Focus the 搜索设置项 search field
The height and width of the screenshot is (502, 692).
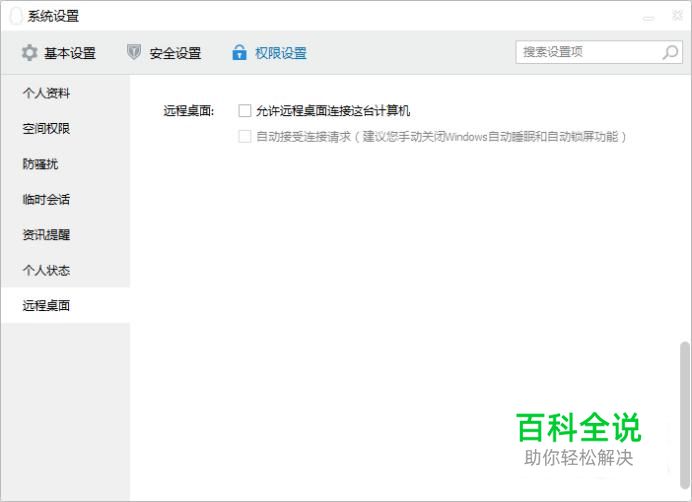pos(599,52)
